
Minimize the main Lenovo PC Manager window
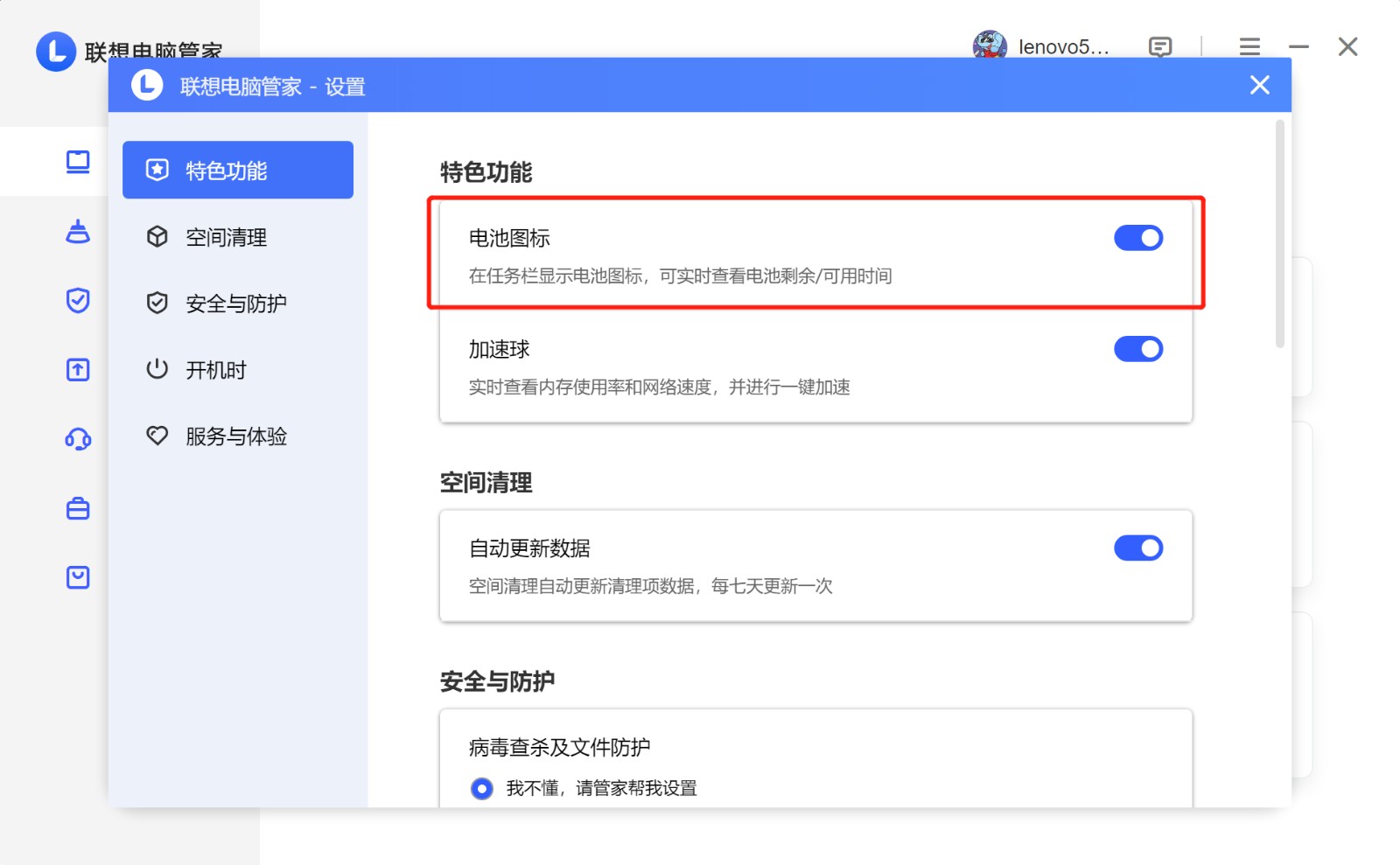1299,47
